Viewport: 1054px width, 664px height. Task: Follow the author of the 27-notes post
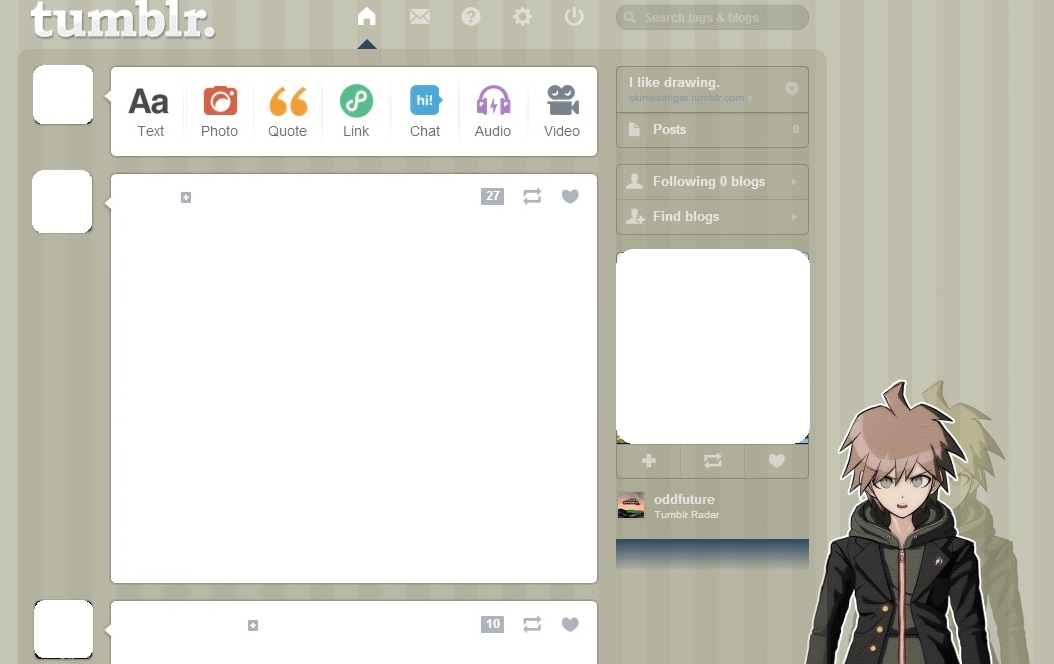coord(186,198)
